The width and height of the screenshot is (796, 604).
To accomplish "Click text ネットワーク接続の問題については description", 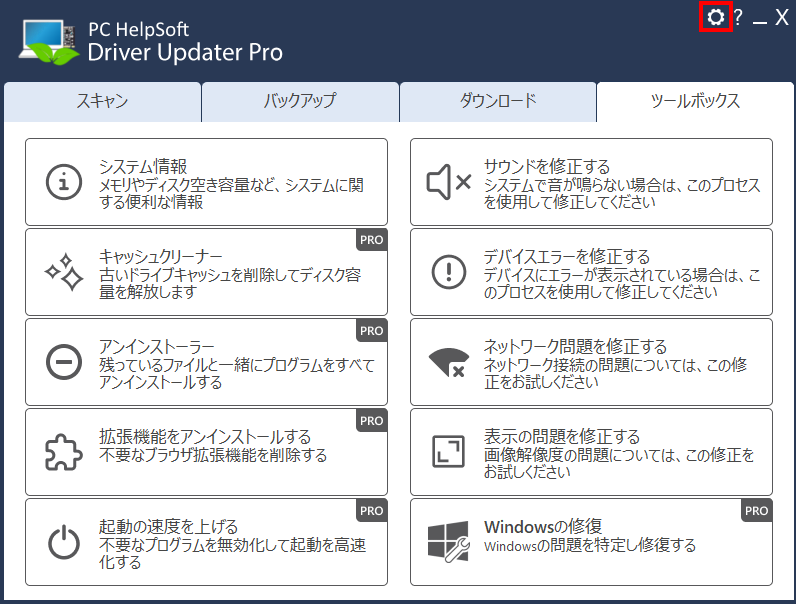I will [x=615, y=374].
